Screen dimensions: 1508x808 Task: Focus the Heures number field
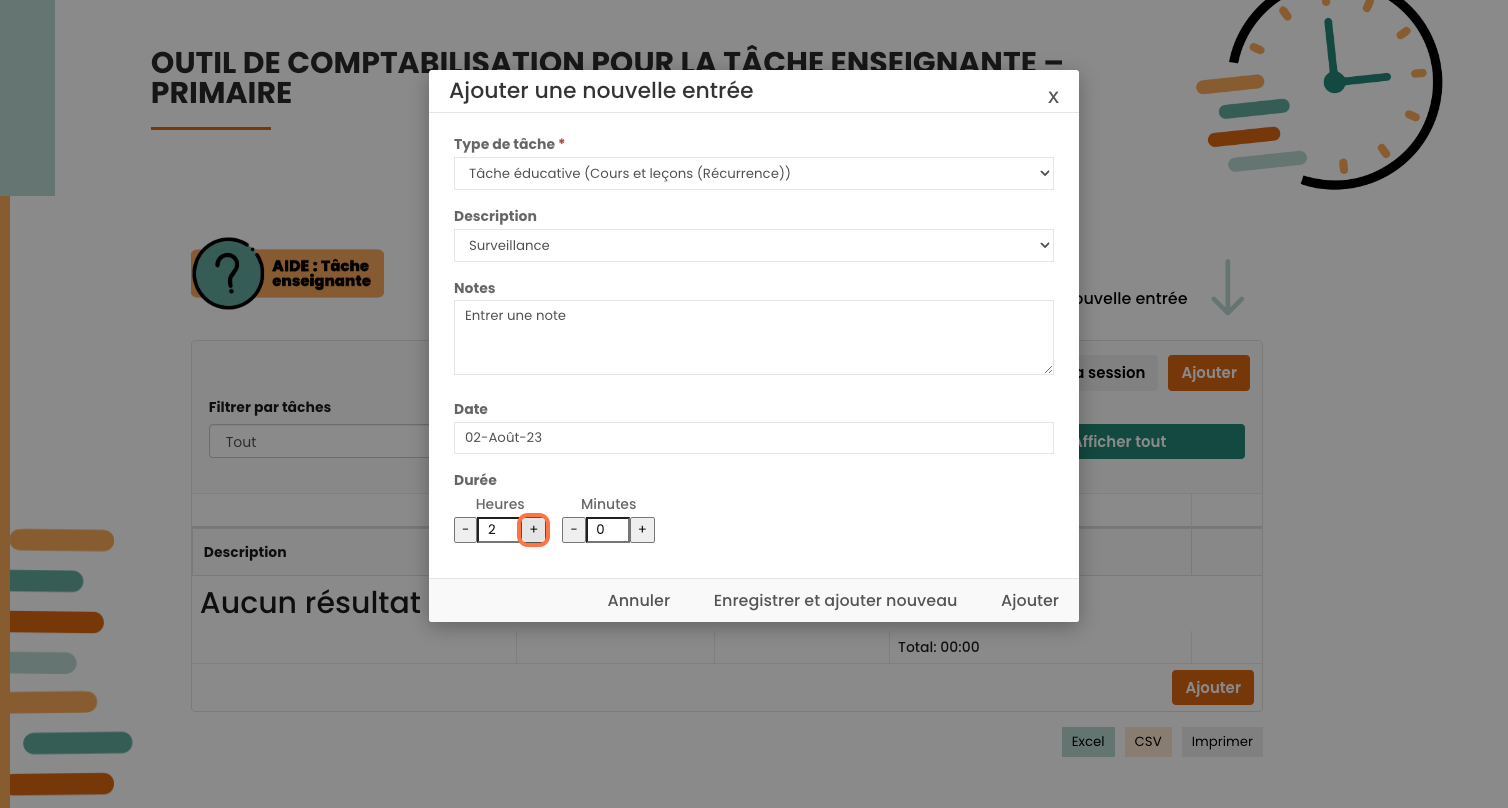[x=498, y=530]
